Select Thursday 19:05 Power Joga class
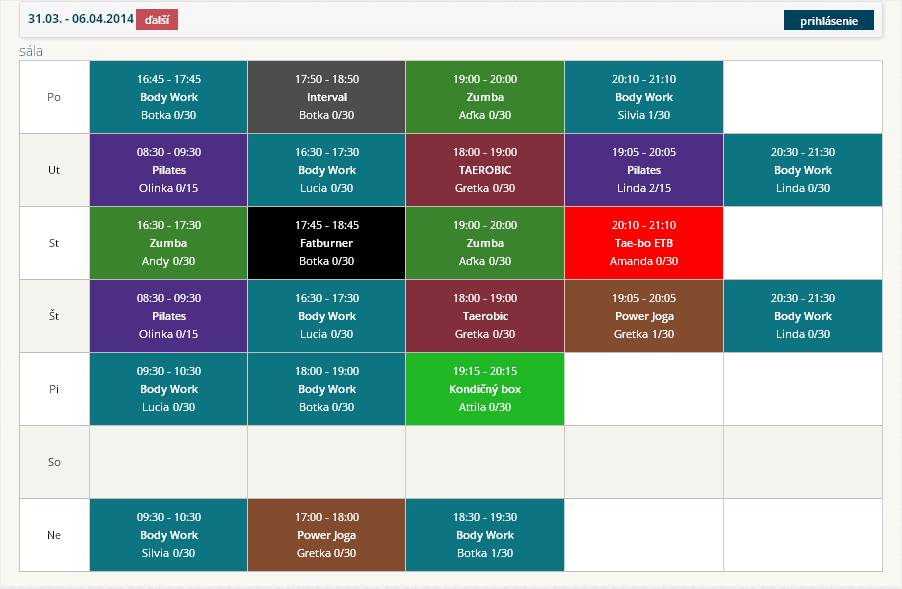The height and width of the screenshot is (589, 902). (x=643, y=316)
